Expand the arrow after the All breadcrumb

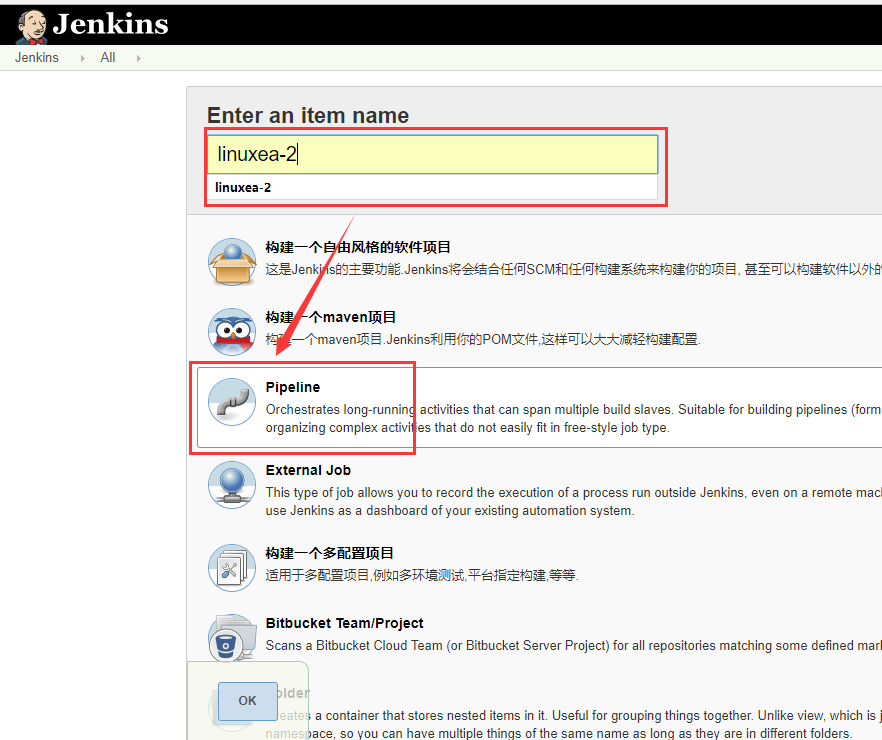click(138, 58)
